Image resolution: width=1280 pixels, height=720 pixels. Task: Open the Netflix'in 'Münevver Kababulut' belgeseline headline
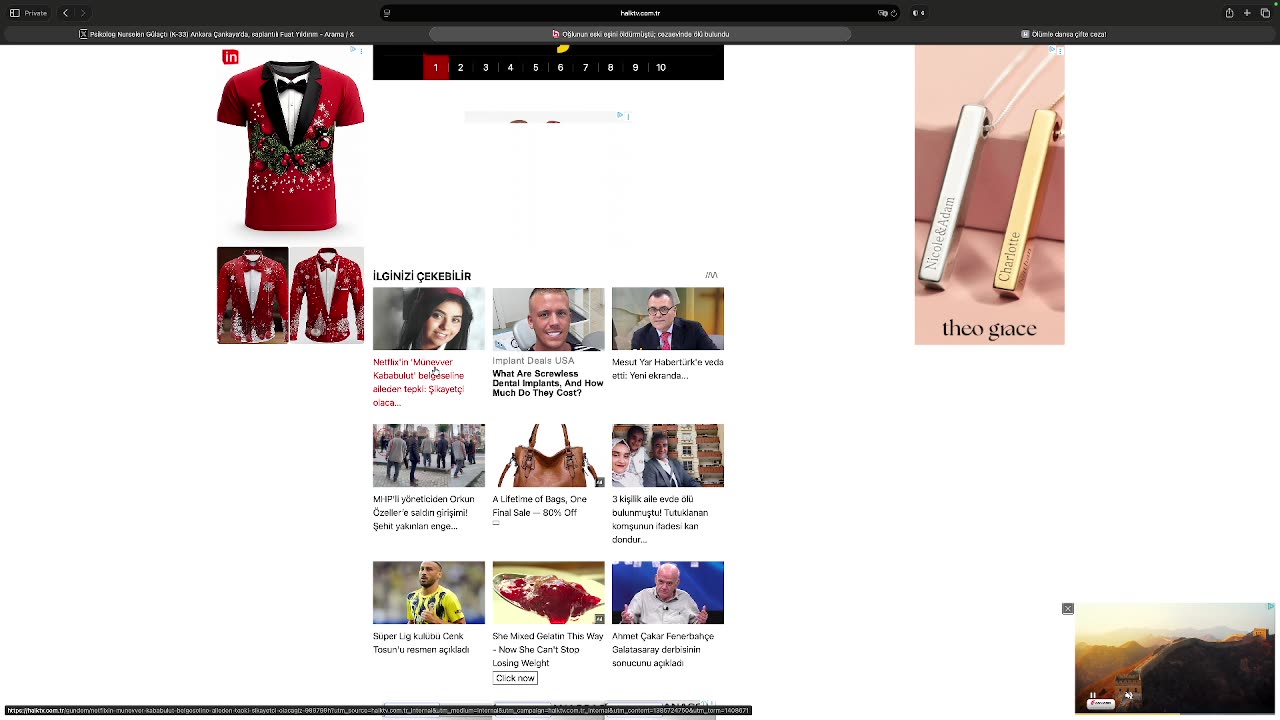(x=419, y=382)
